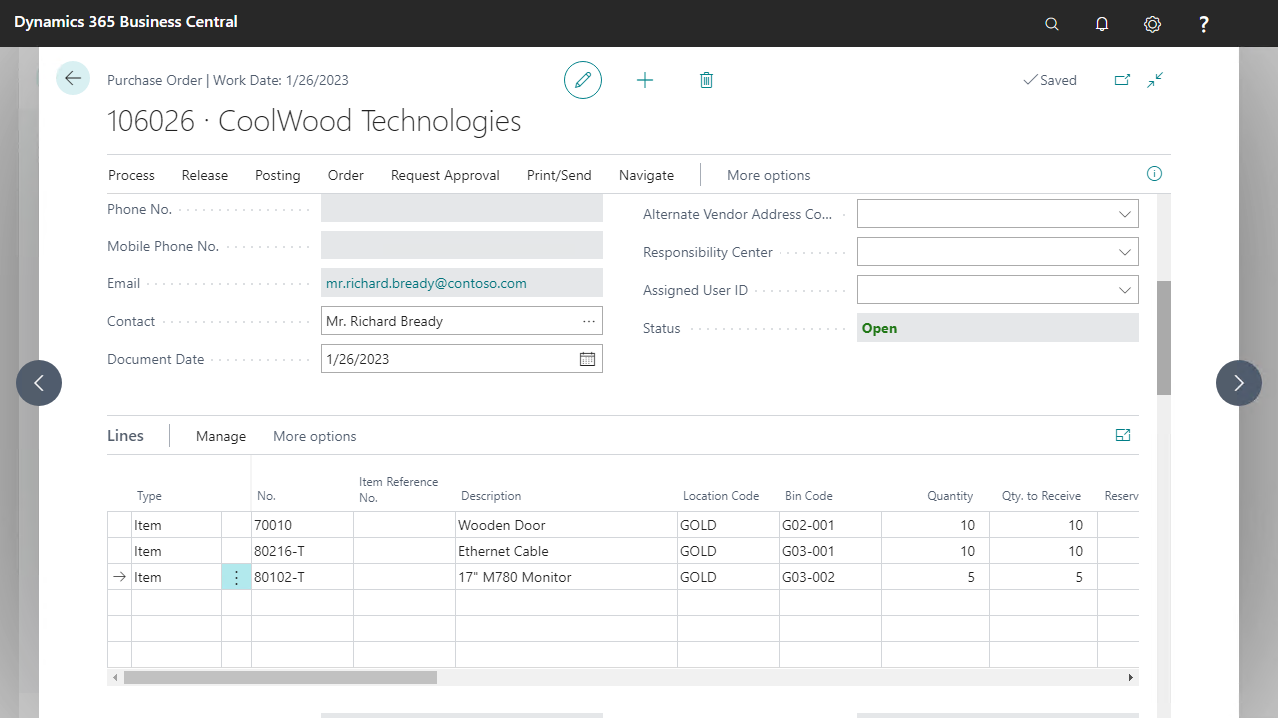Click Ethernet Cable description cell
The height and width of the screenshot is (720, 1280).
566,551
